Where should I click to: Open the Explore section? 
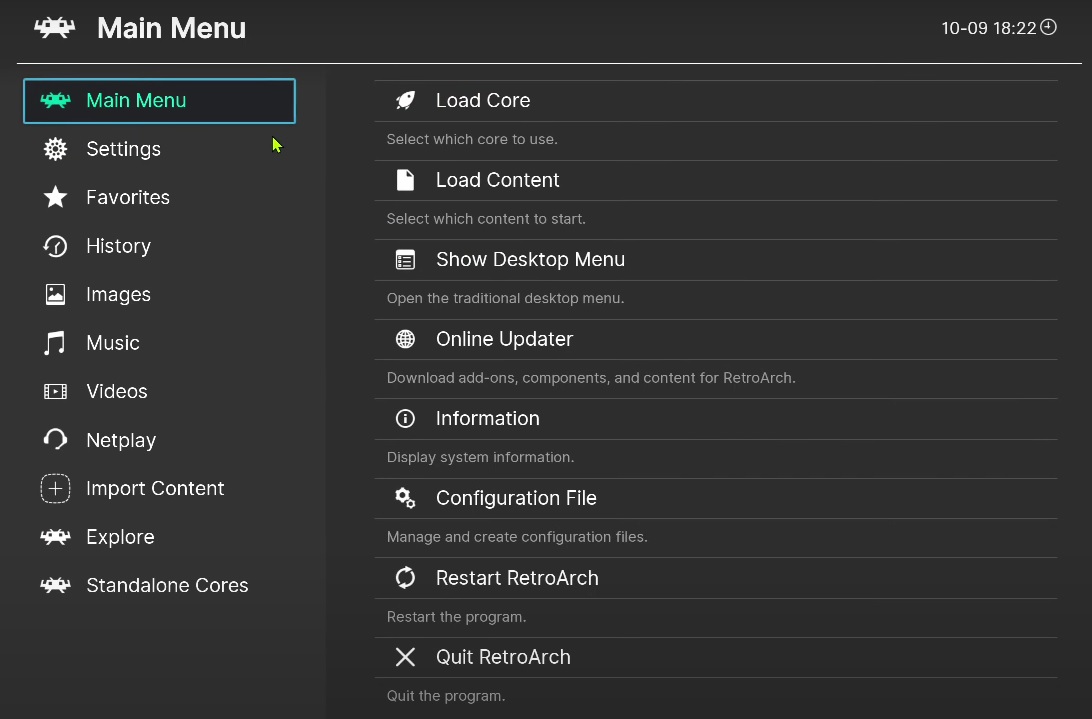point(120,537)
